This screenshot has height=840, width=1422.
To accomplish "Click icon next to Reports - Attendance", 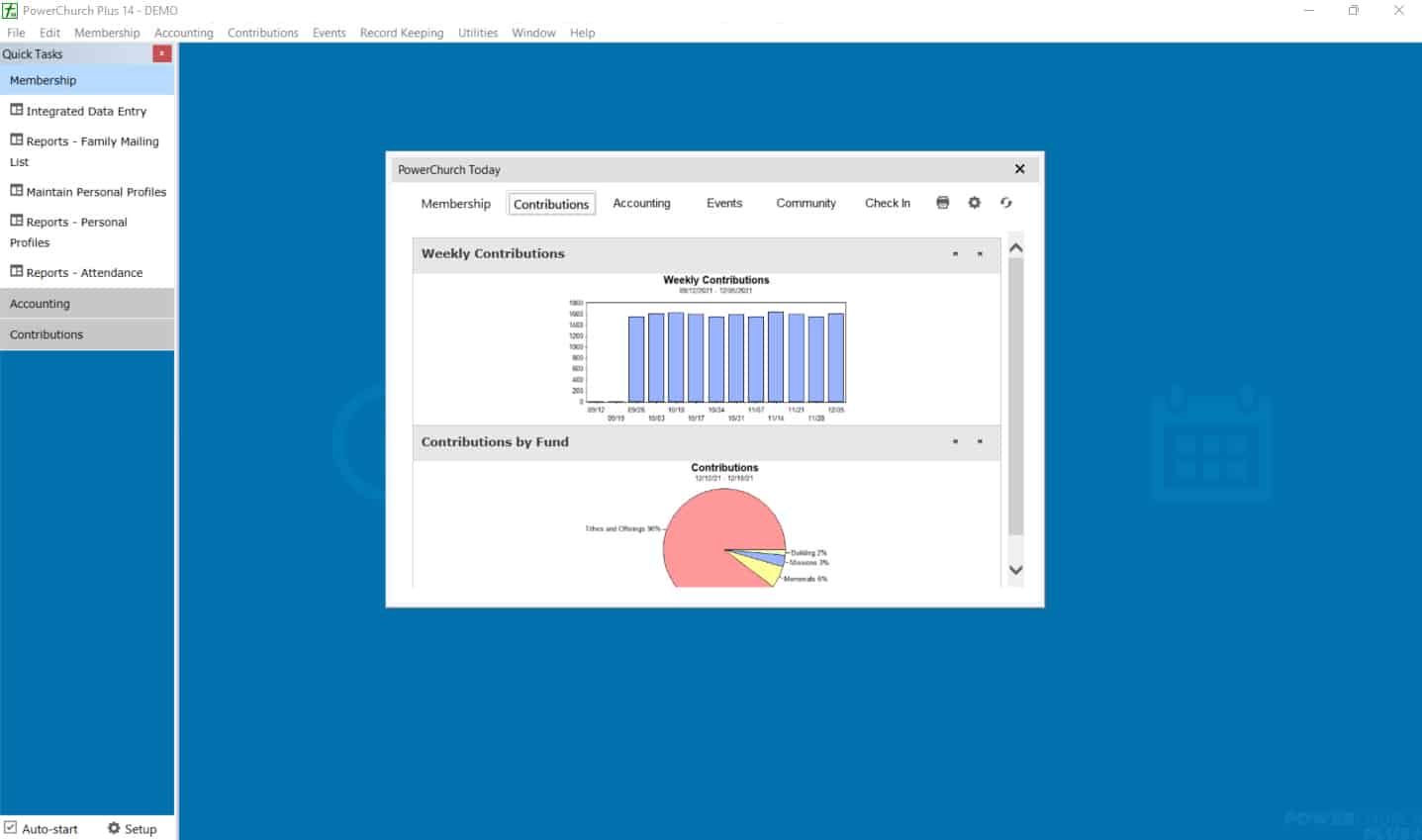I will (x=17, y=271).
